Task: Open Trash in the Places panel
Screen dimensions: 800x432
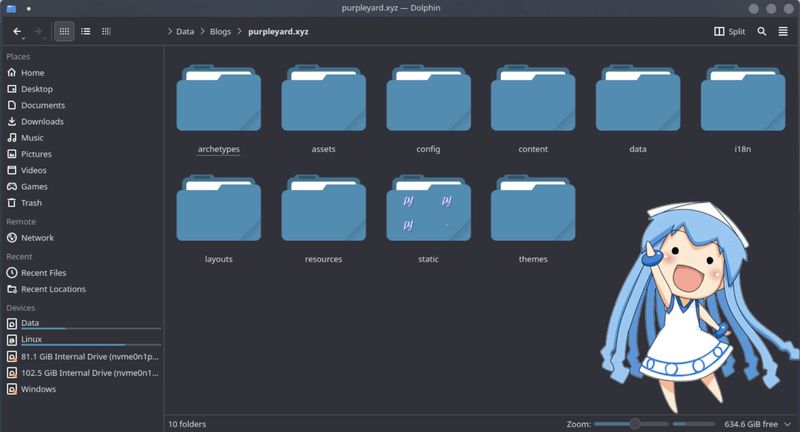Action: click(32, 203)
